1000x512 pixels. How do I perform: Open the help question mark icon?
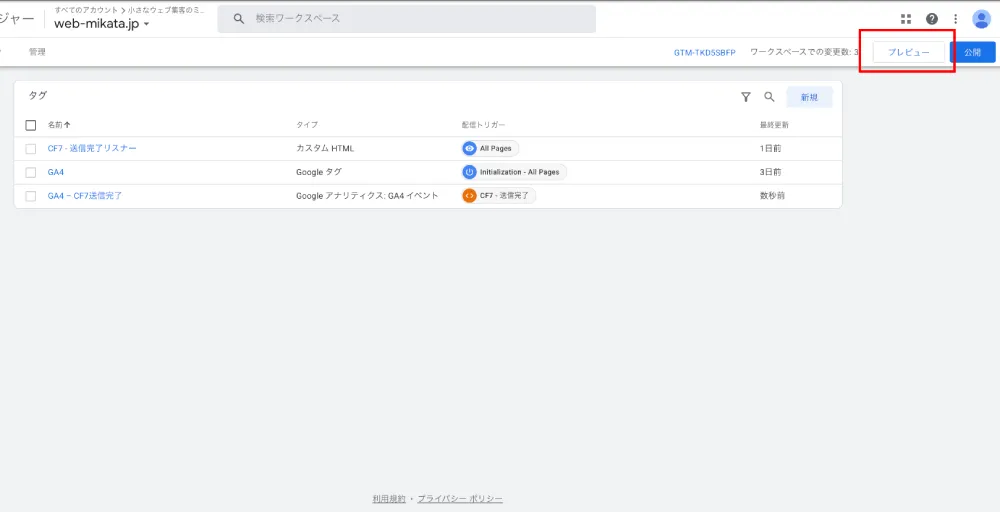click(x=932, y=19)
